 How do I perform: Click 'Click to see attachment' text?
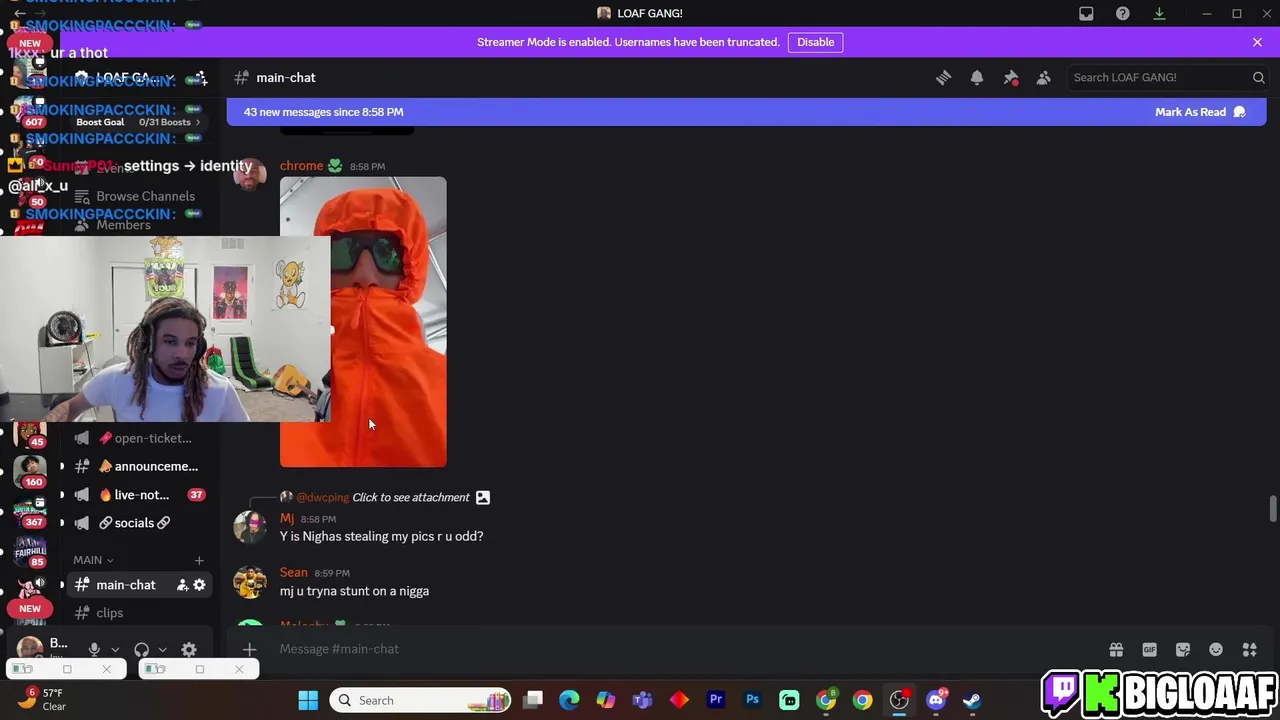coord(410,497)
